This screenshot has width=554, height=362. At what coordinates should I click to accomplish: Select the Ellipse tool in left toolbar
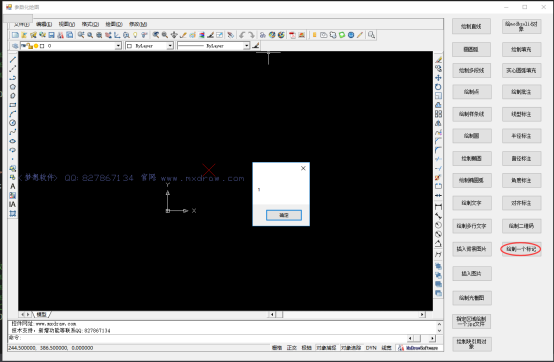point(13,141)
